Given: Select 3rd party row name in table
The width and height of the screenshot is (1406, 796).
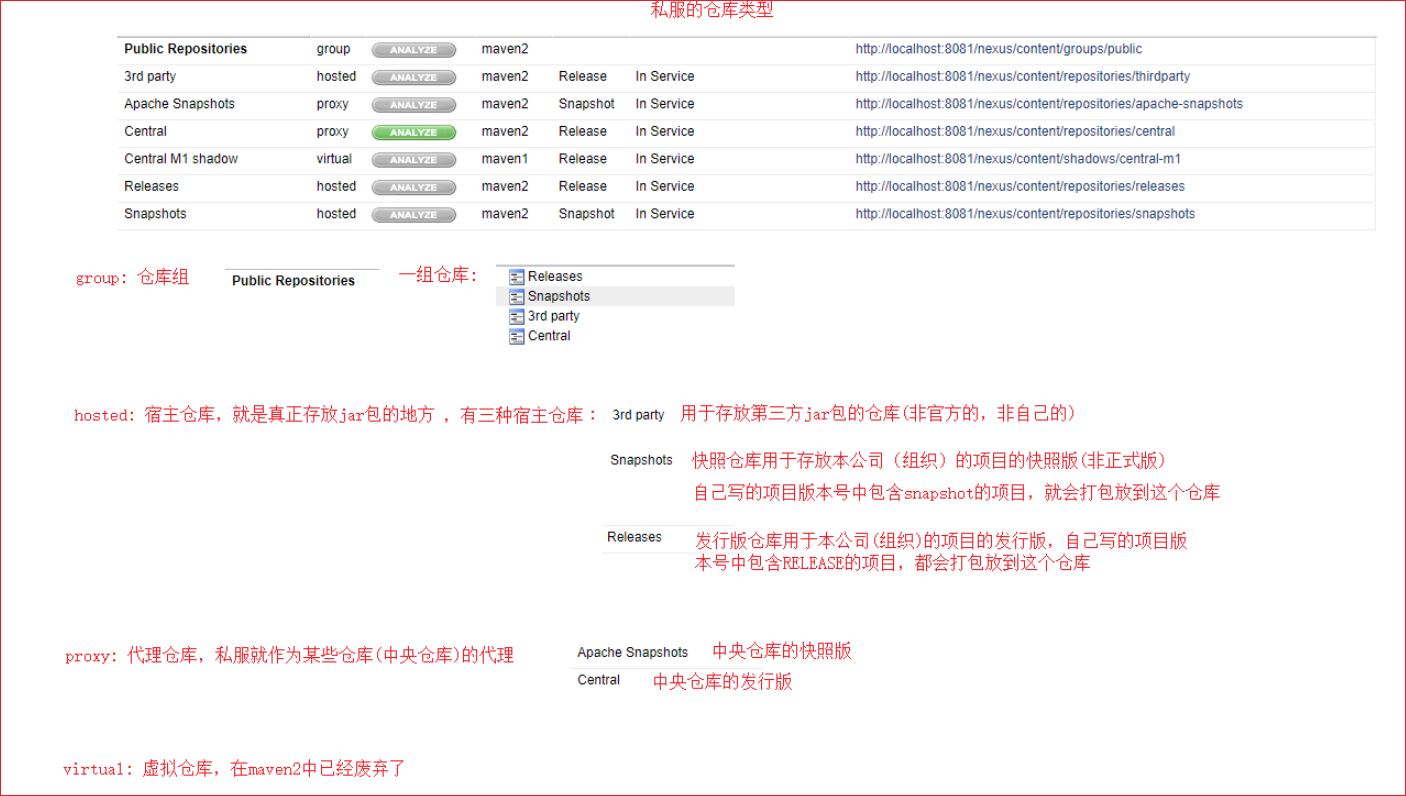Looking at the screenshot, I should [150, 76].
